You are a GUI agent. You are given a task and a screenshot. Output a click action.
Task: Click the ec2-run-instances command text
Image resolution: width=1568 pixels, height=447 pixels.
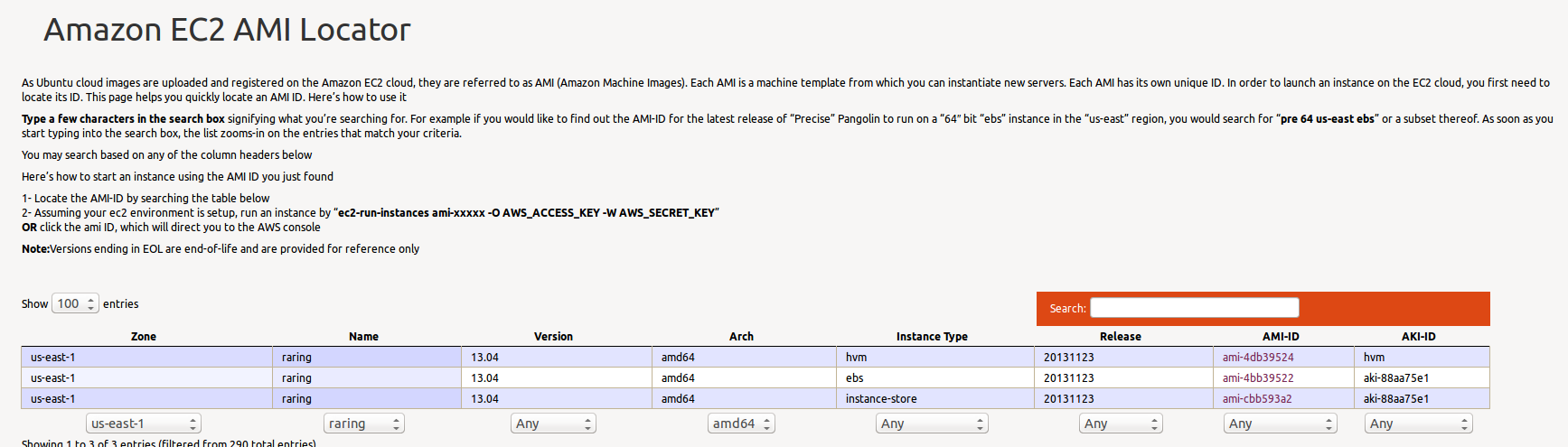[528, 213]
